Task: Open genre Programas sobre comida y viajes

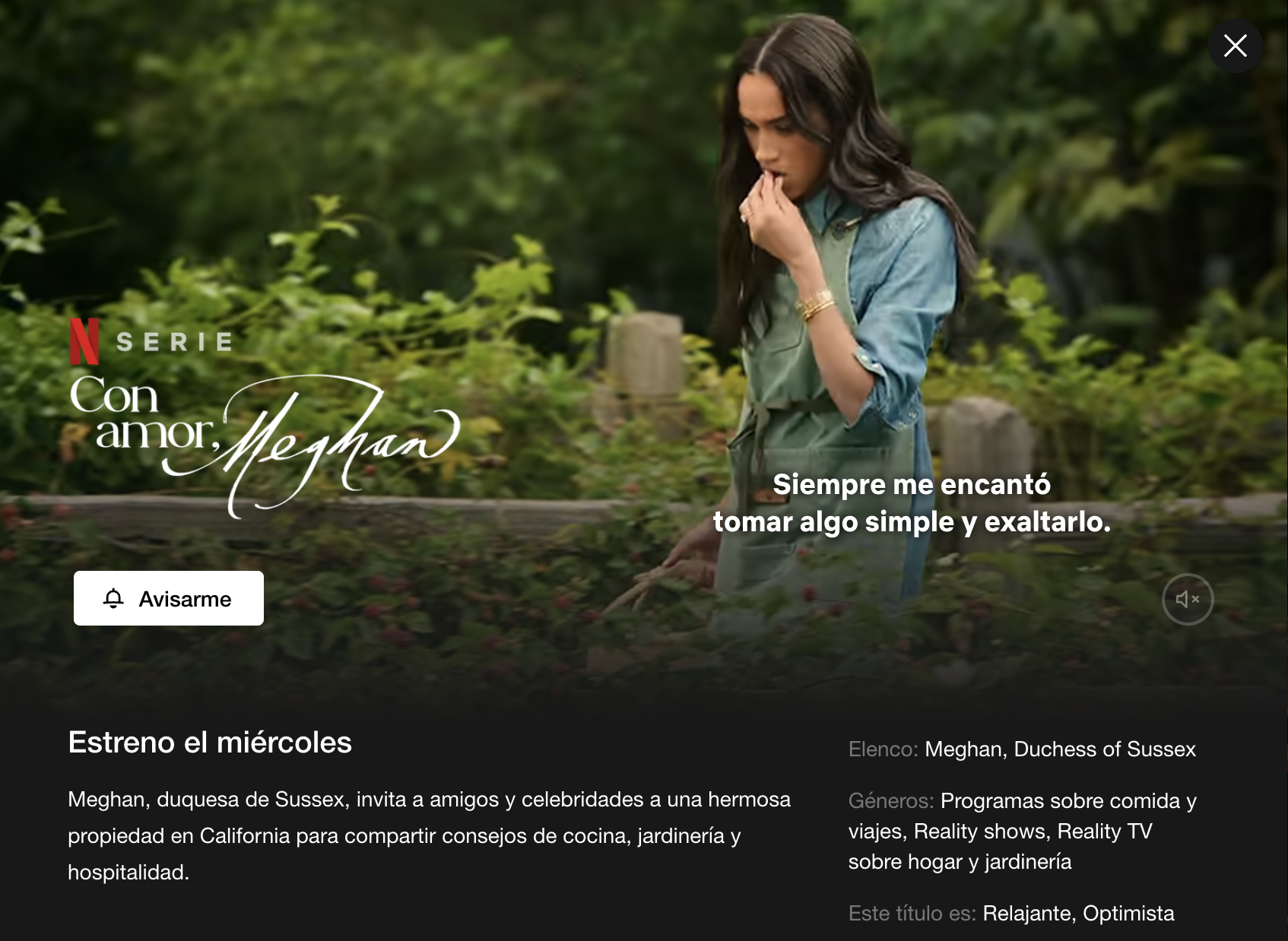Action: 1023,816
